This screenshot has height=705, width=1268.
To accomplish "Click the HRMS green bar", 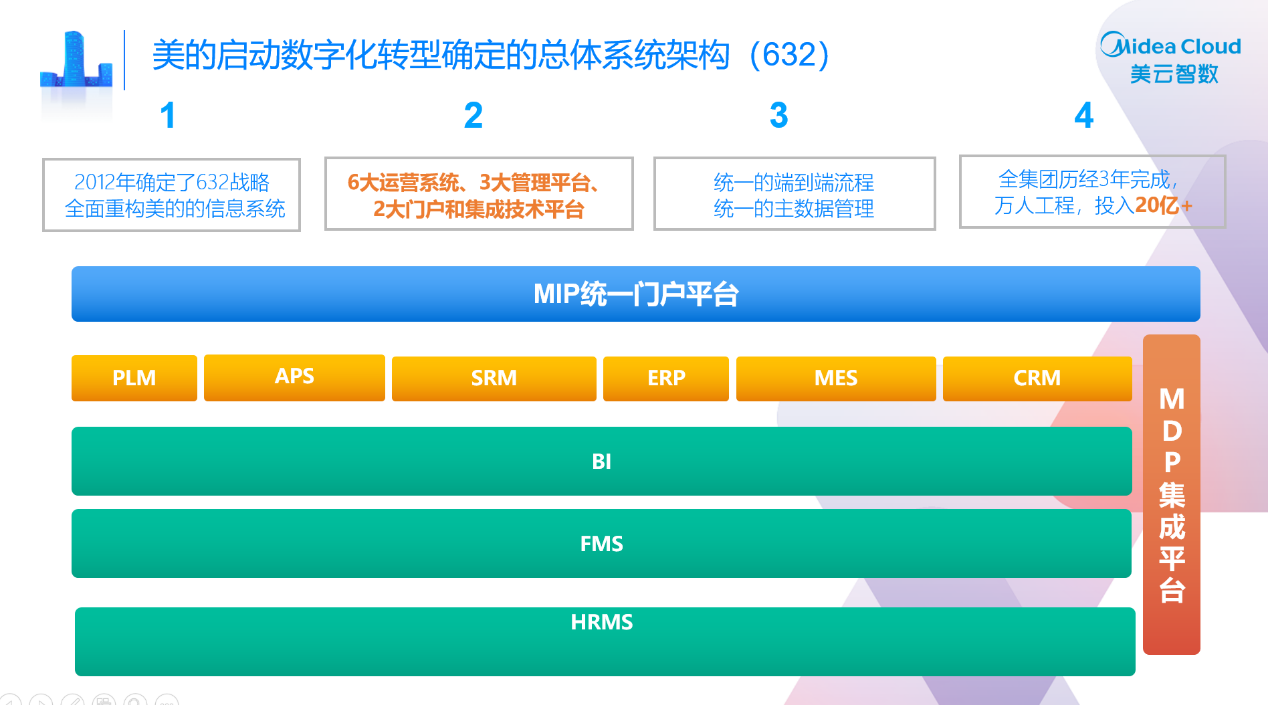I will [605, 641].
